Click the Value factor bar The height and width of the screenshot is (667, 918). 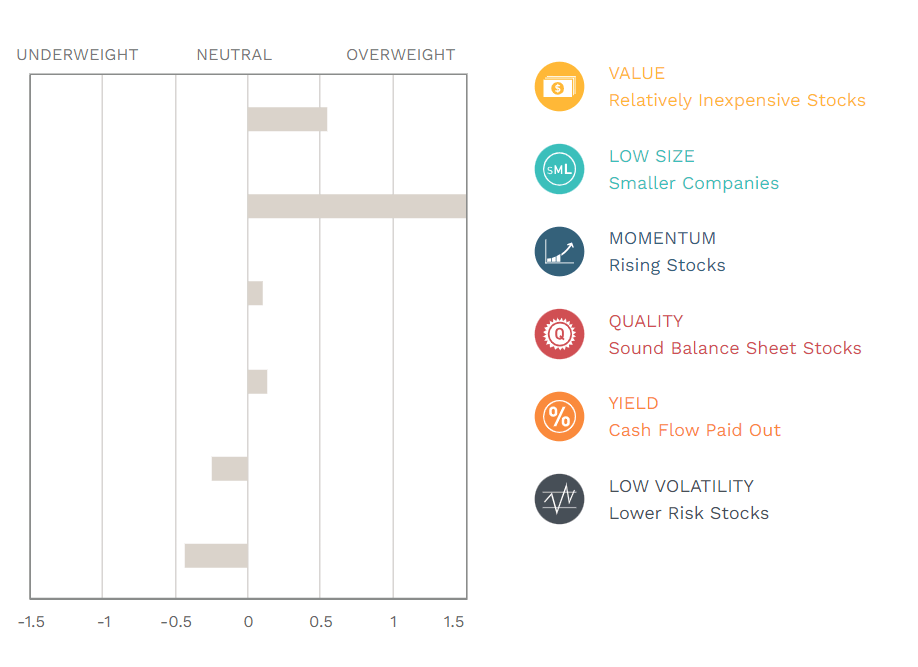tap(287, 119)
